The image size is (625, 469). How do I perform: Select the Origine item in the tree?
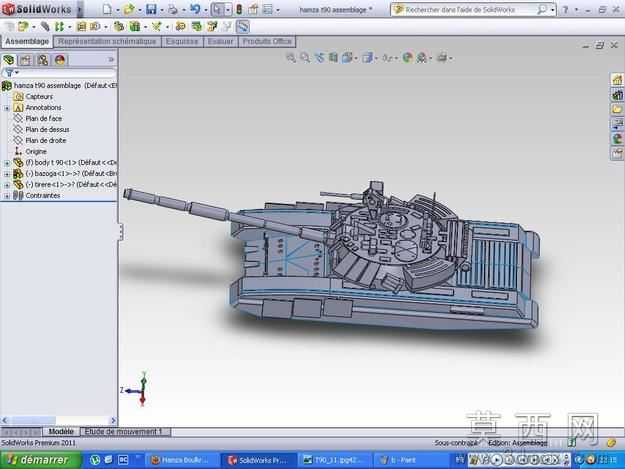click(x=36, y=151)
